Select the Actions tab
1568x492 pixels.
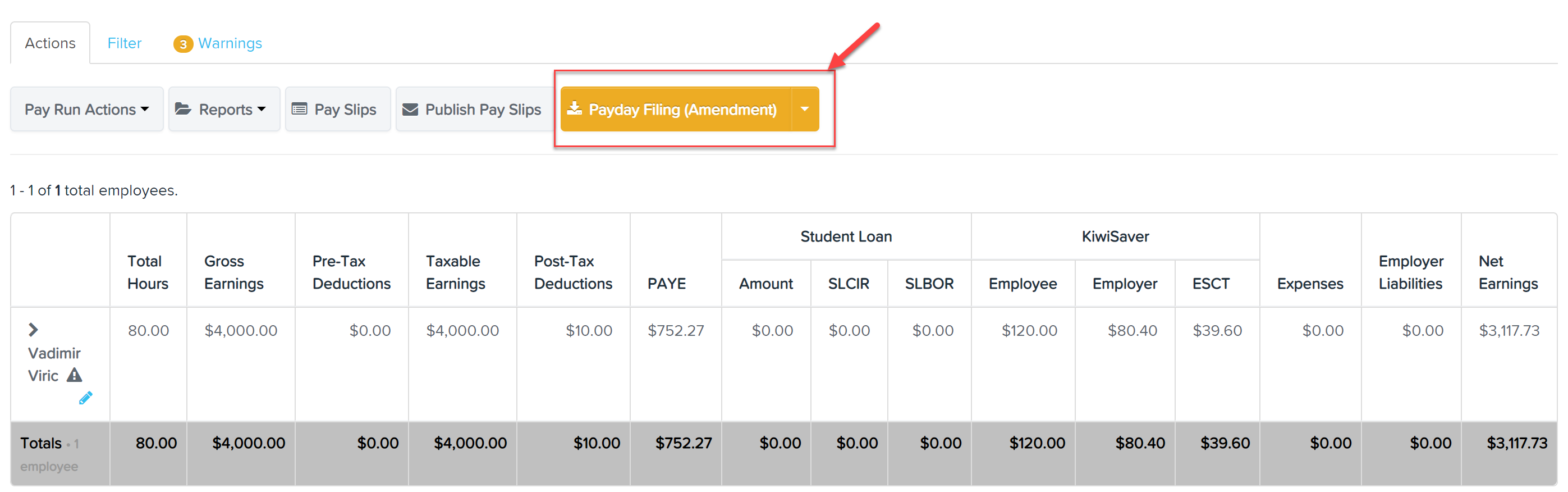(x=51, y=43)
